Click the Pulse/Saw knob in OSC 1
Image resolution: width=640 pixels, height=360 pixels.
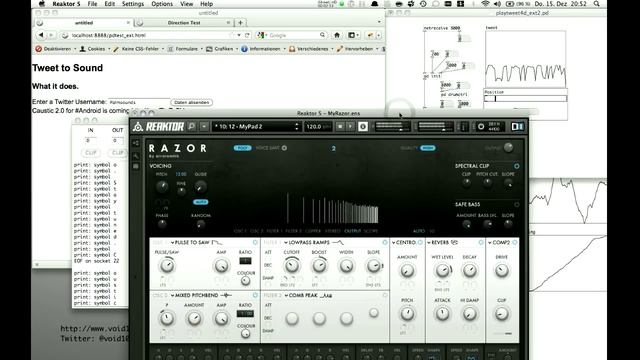(167, 266)
